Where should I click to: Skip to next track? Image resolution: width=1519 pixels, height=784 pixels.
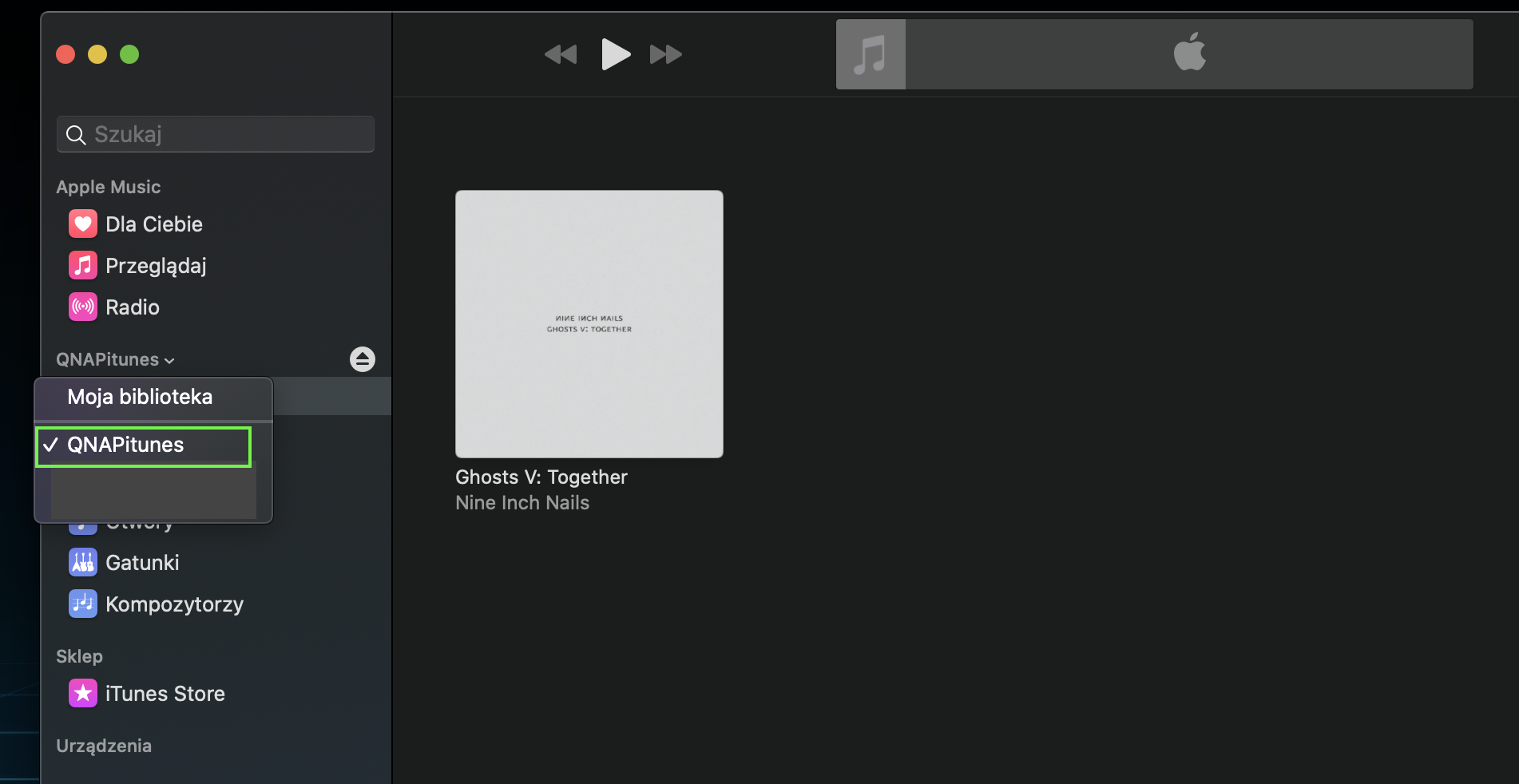pyautogui.click(x=666, y=54)
